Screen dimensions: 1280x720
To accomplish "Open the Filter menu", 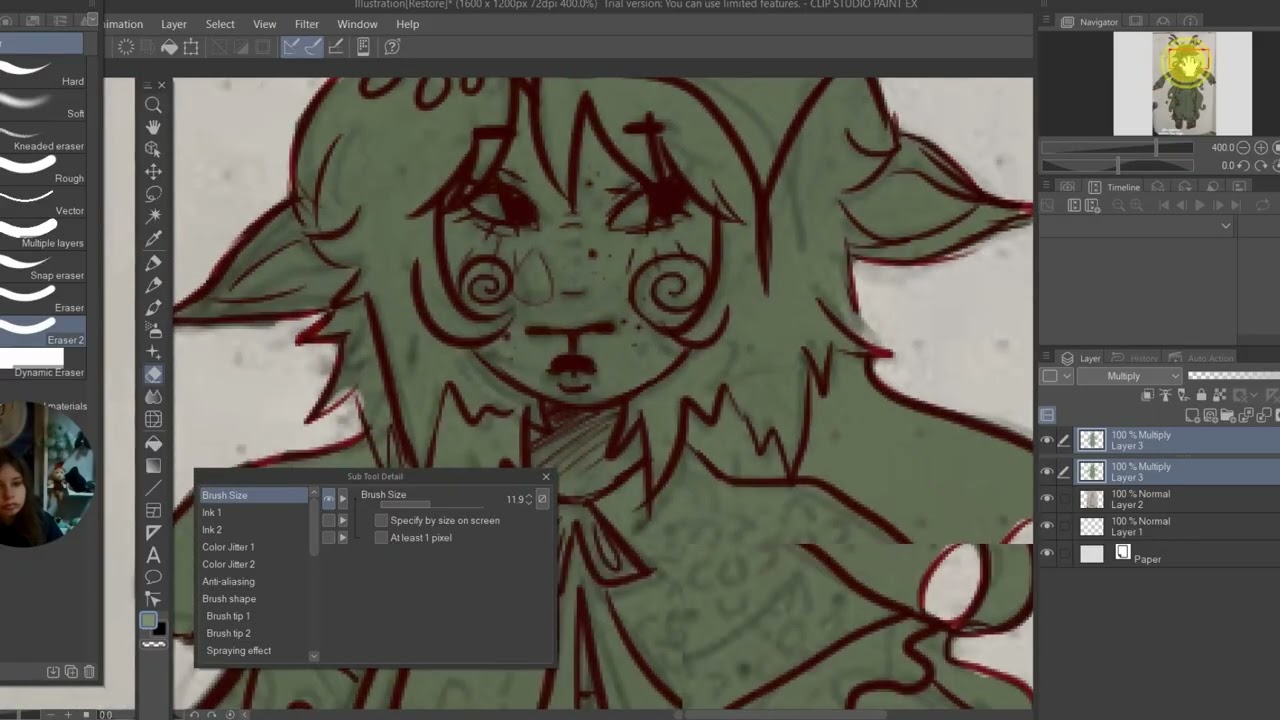I will (x=307, y=24).
